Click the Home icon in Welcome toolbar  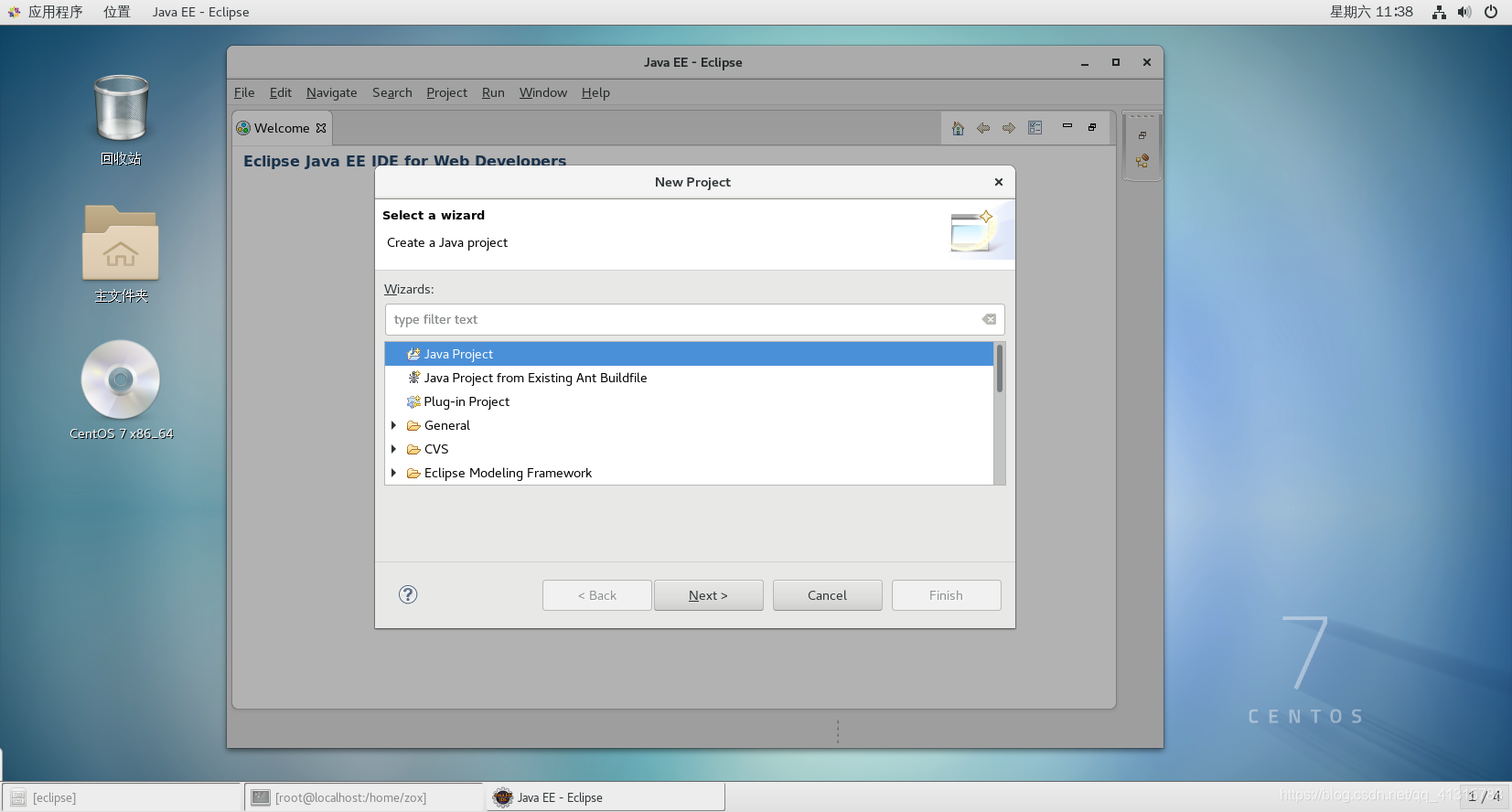point(958,128)
